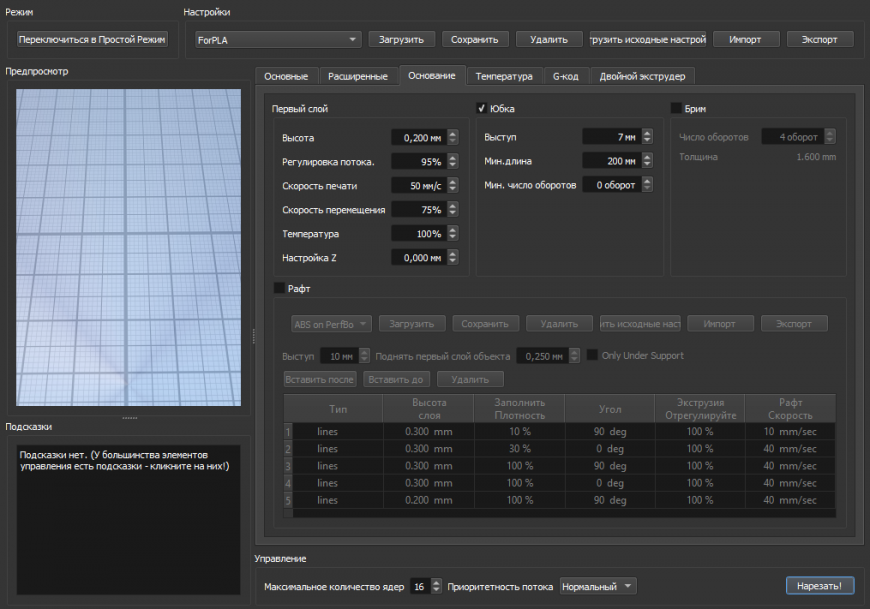Adjust max cores stepper arrows
The image size is (870, 609).
click(437, 586)
